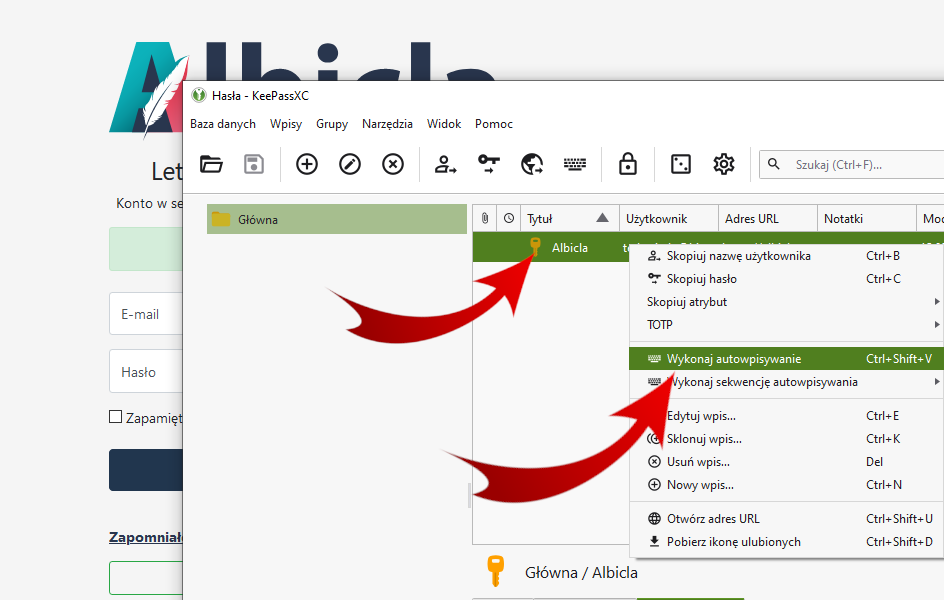The width and height of the screenshot is (944, 600).
Task: Lock database padlock icon
Action: 628,164
